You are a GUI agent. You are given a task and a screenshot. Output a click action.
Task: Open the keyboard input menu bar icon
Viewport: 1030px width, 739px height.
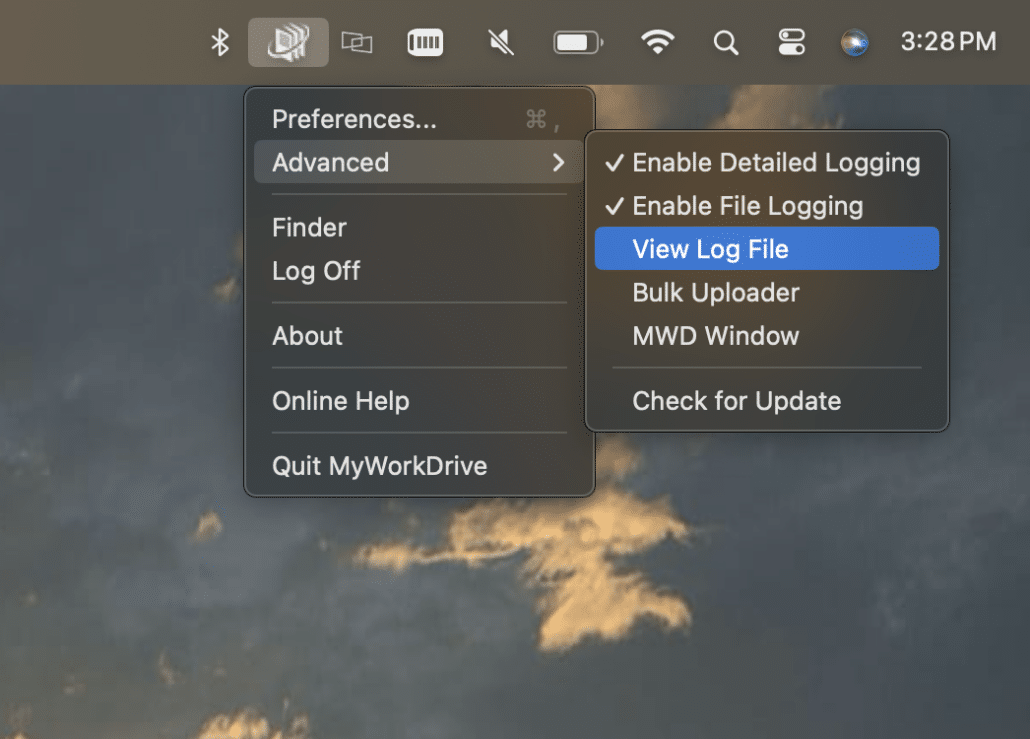(x=425, y=42)
